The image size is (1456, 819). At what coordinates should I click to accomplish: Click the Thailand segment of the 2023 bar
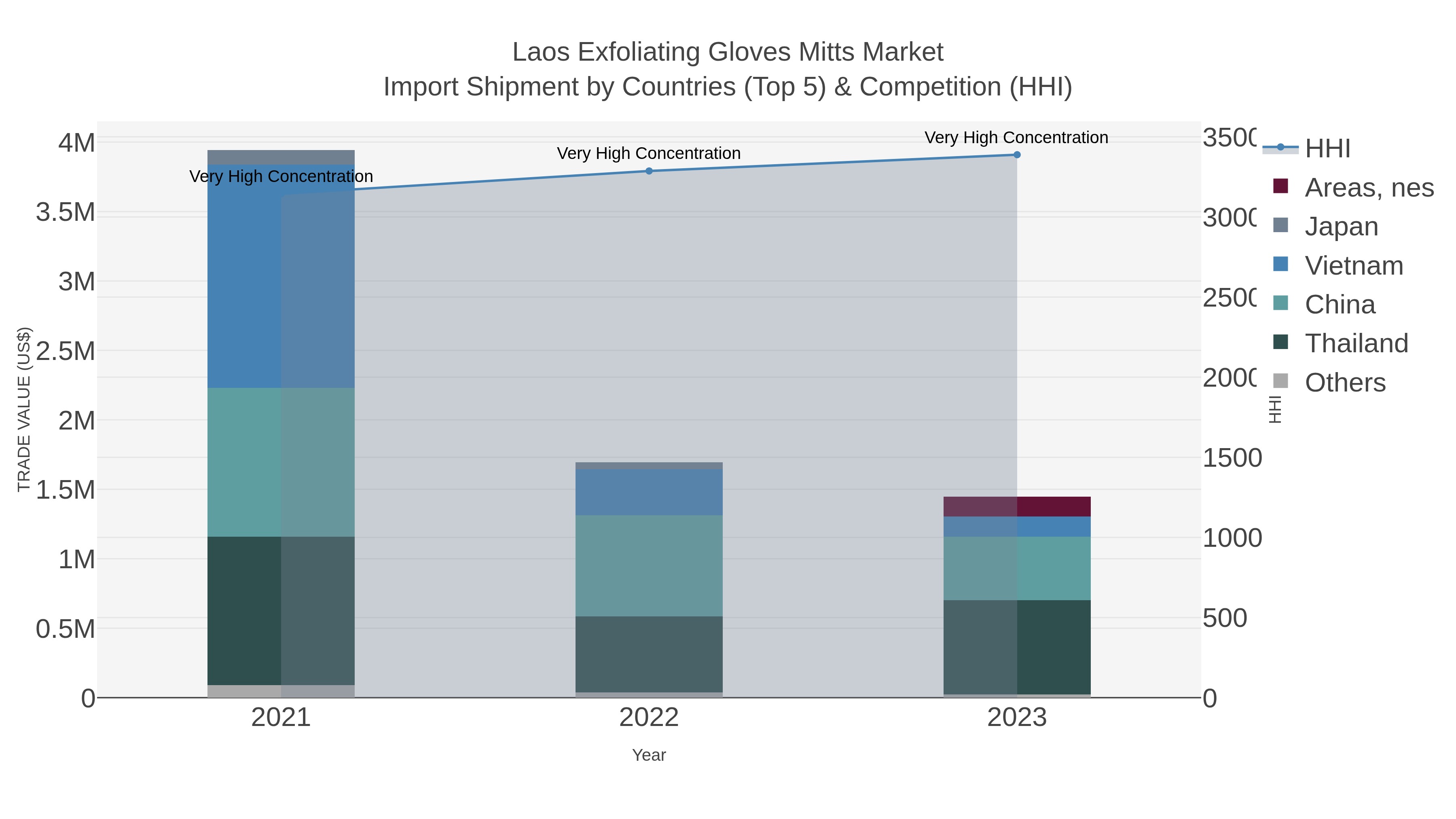click(1017, 647)
